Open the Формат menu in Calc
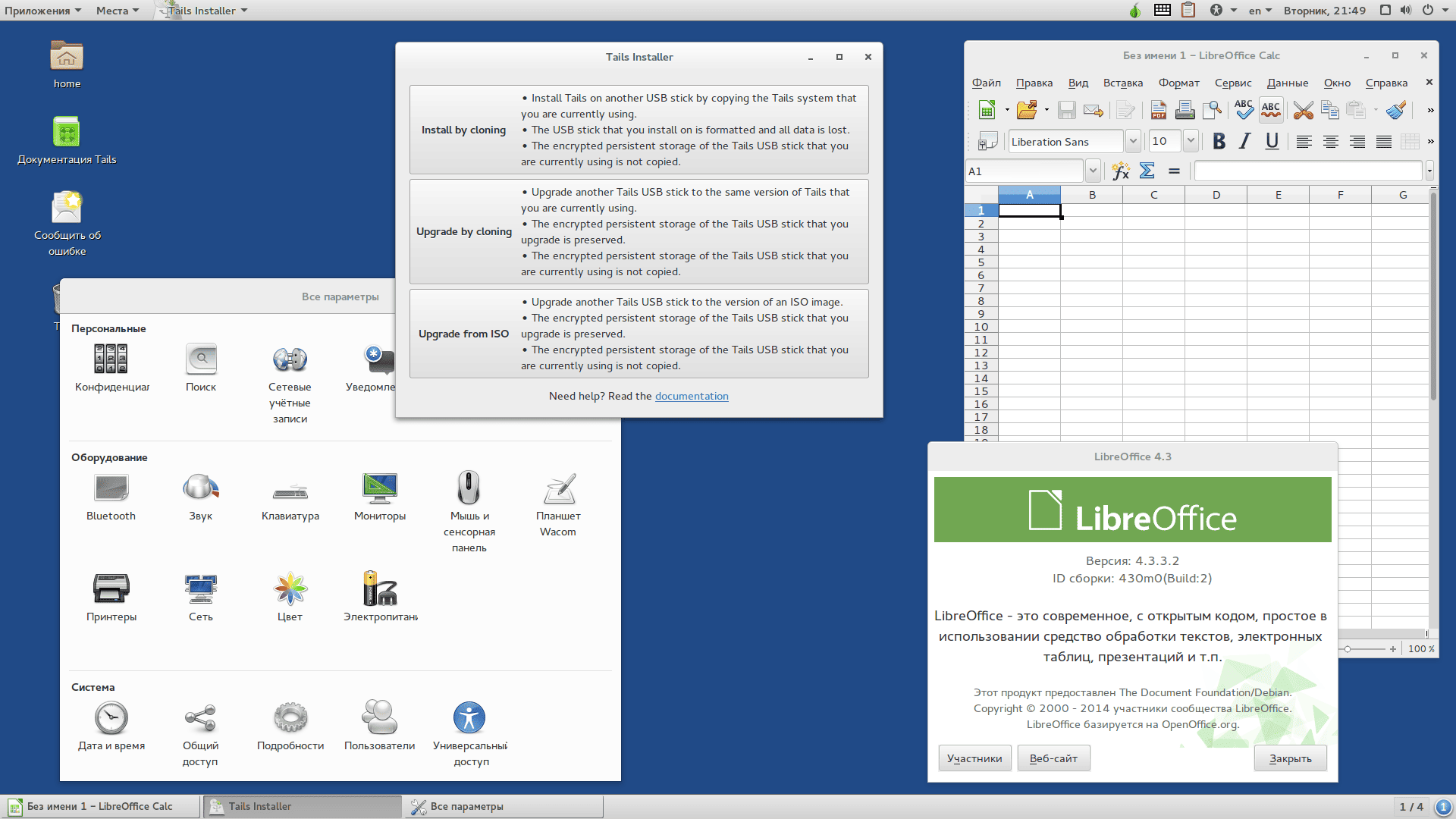1456x819 pixels. [1179, 83]
